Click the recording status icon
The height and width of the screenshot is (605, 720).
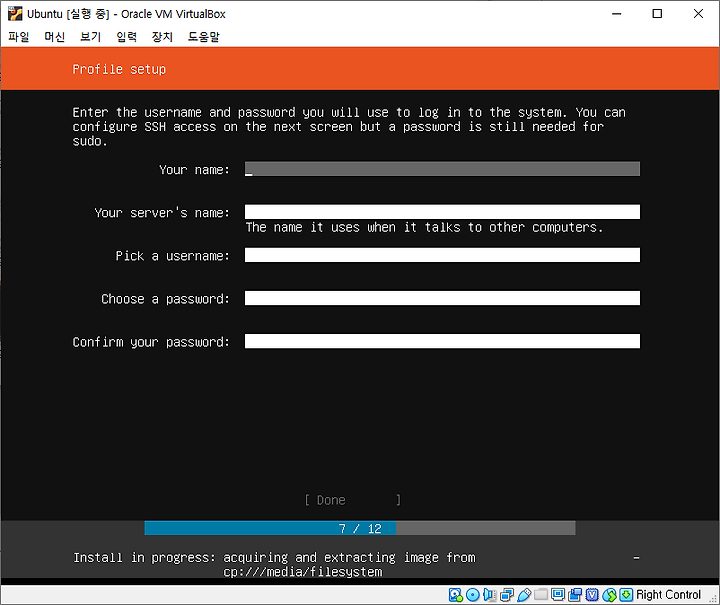point(575,595)
